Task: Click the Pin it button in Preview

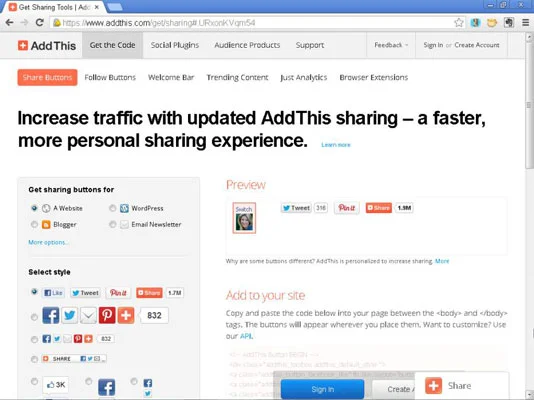Action: pos(347,208)
